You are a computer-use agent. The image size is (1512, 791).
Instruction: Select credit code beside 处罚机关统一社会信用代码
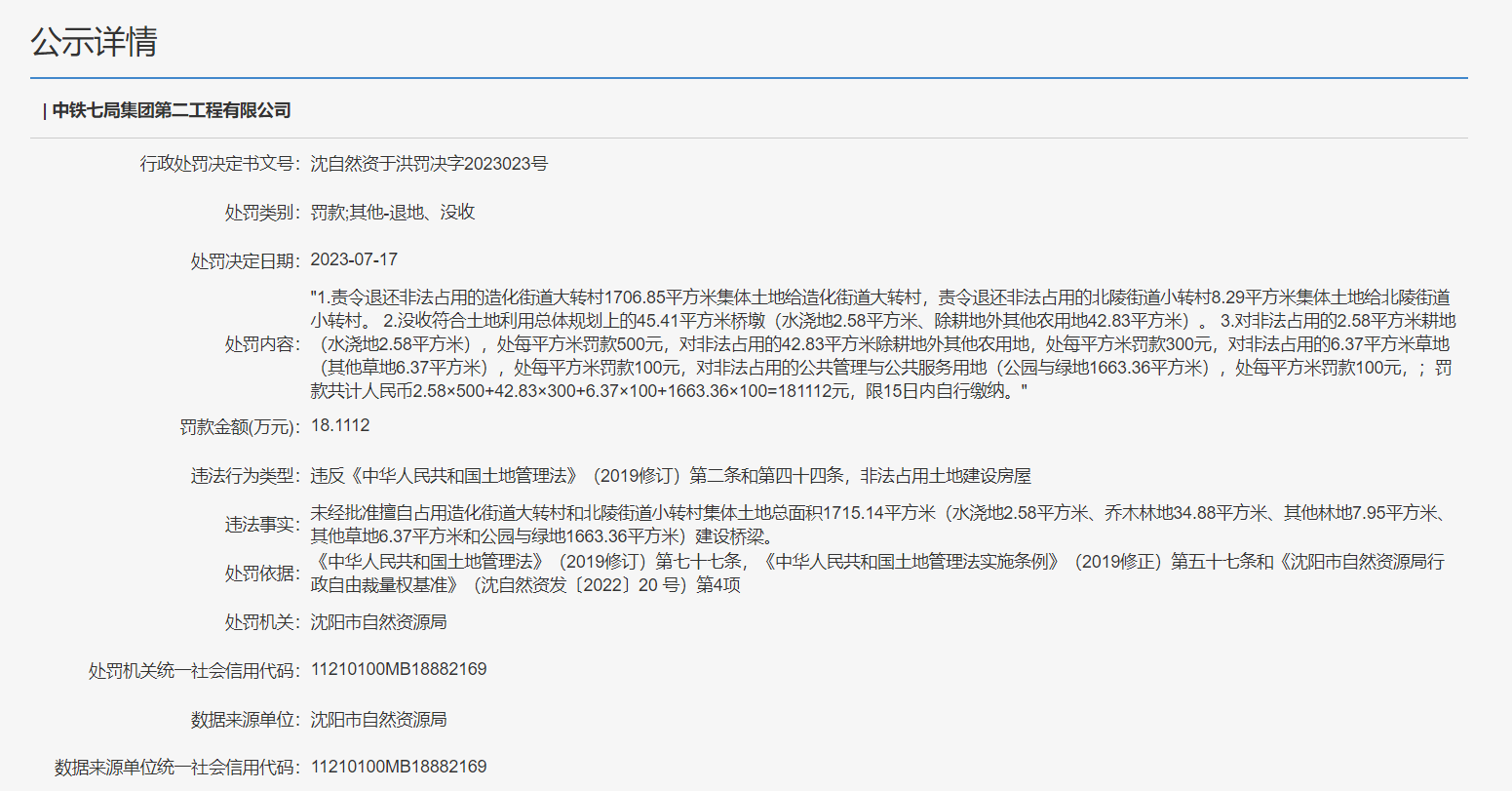point(399,669)
